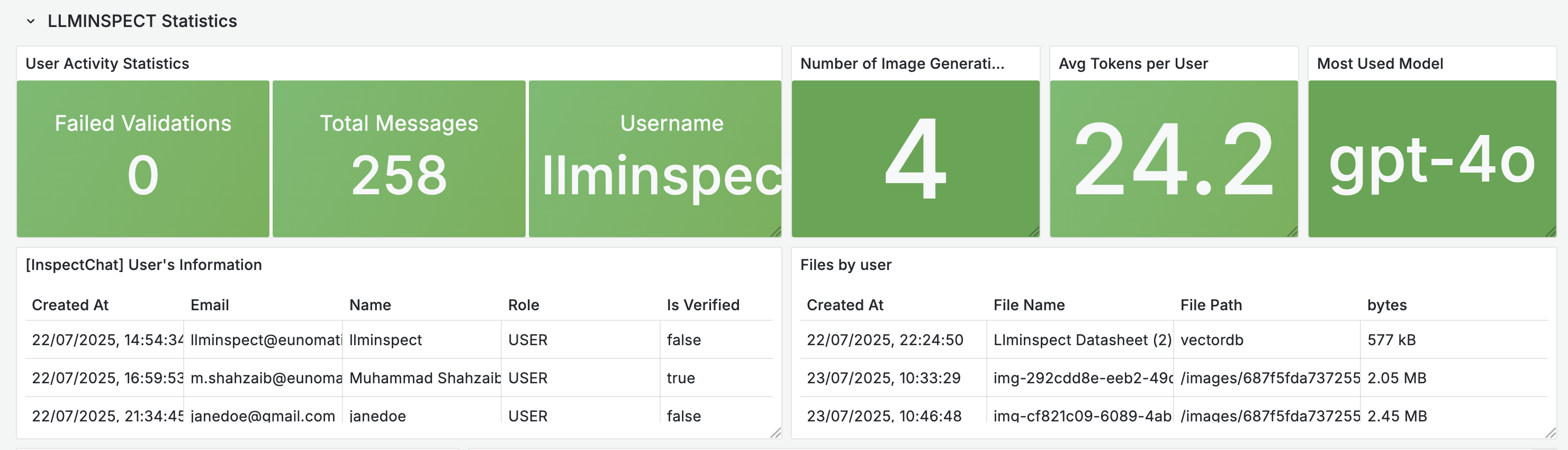
Task: Grab resize handle of User's Information panel
Action: click(x=776, y=433)
